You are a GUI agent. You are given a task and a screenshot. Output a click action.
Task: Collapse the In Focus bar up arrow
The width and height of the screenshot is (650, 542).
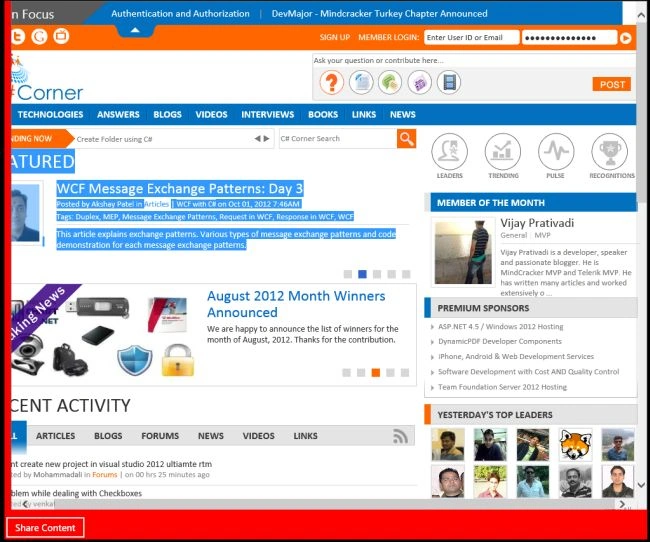click(x=135, y=30)
